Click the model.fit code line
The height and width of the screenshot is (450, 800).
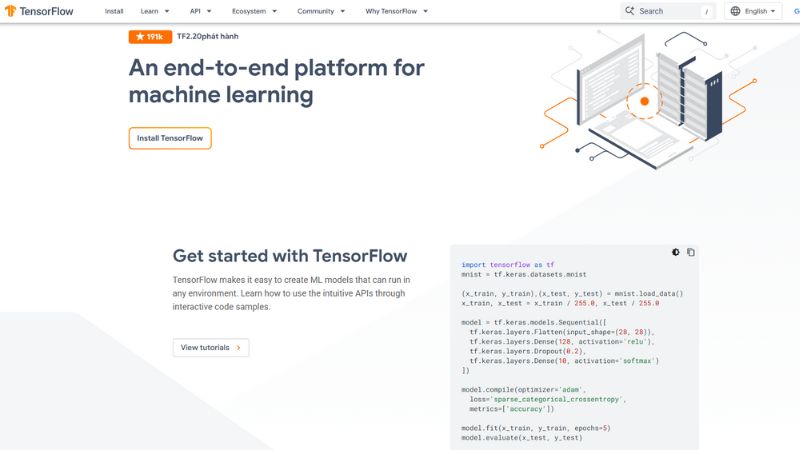(x=536, y=428)
